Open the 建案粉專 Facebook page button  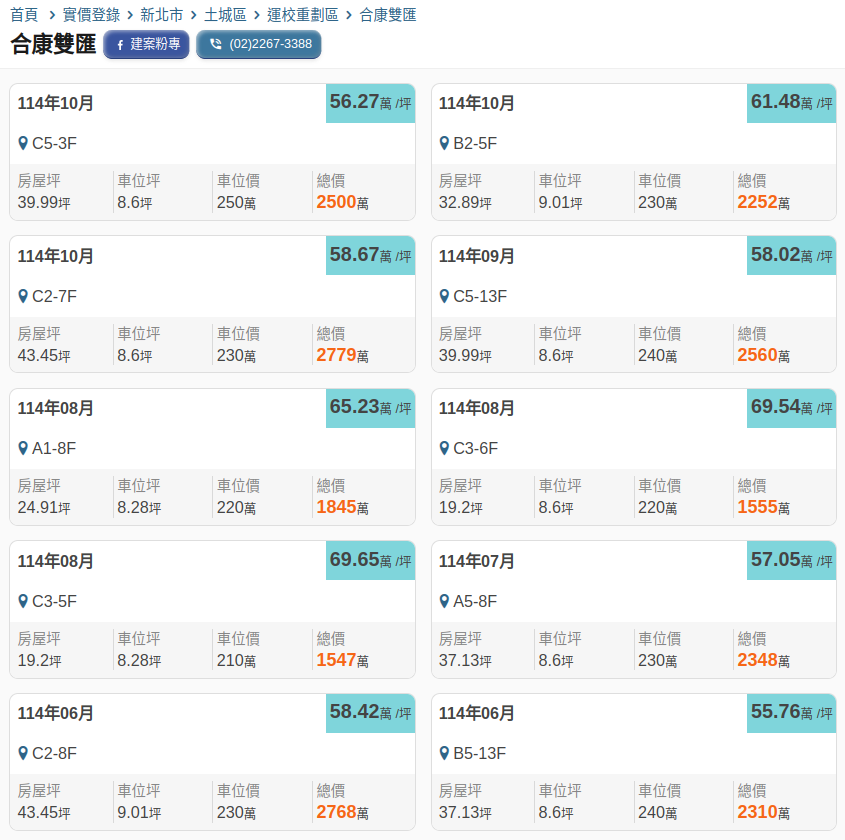(146, 44)
